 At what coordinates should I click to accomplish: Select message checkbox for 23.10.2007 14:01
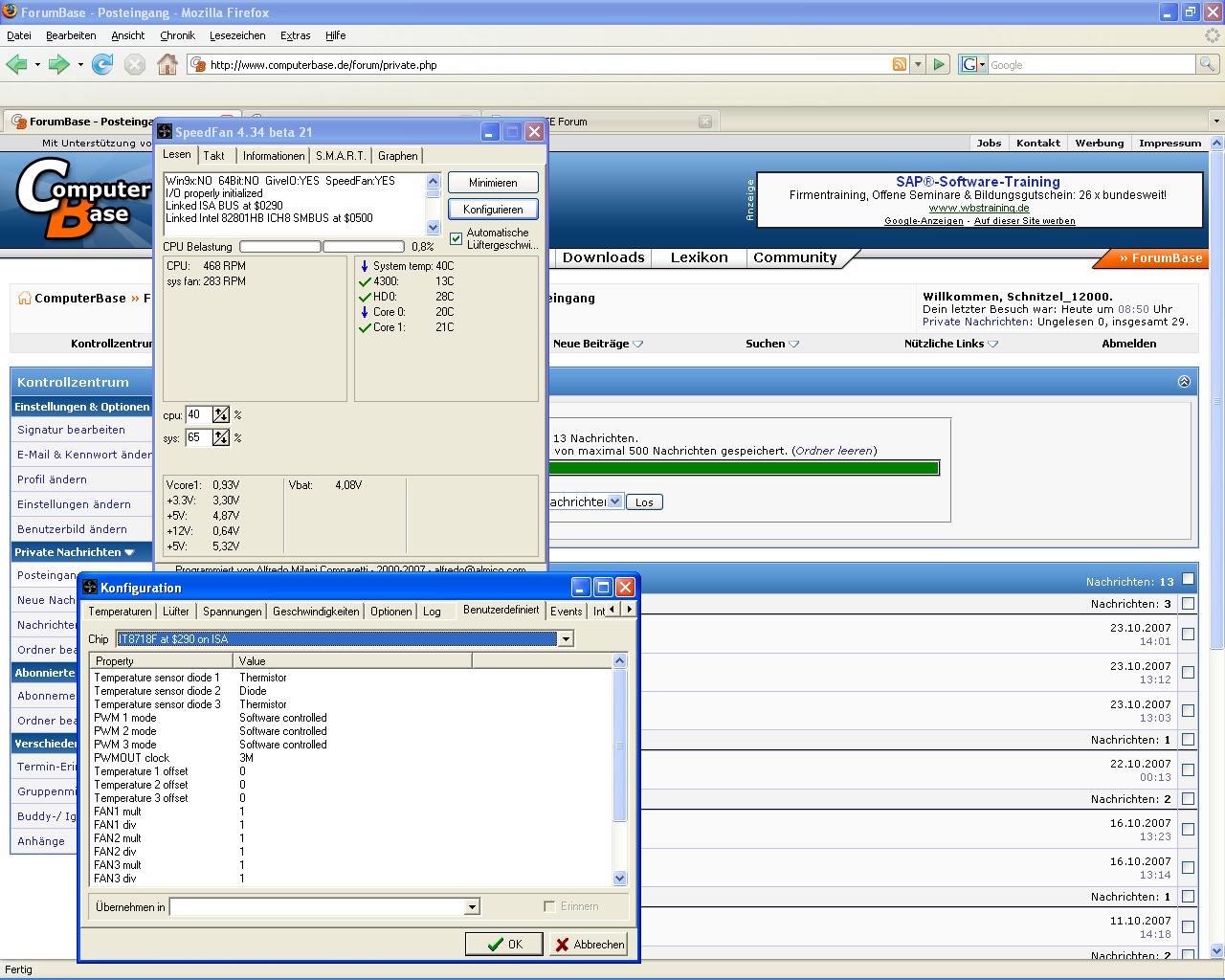pos(1188,635)
